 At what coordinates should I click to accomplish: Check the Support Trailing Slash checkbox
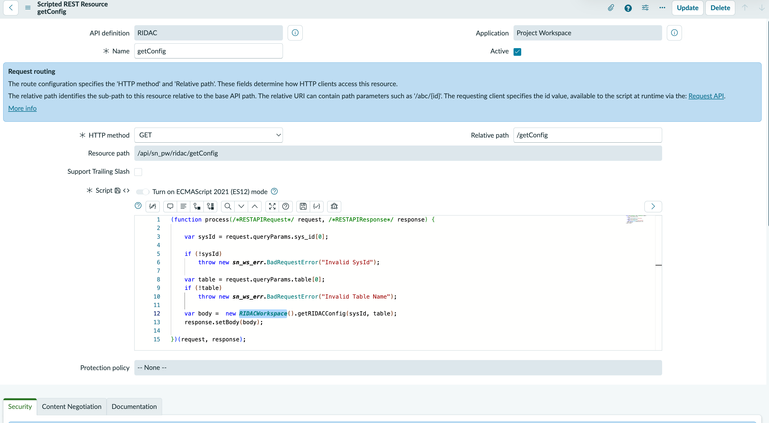click(x=138, y=172)
